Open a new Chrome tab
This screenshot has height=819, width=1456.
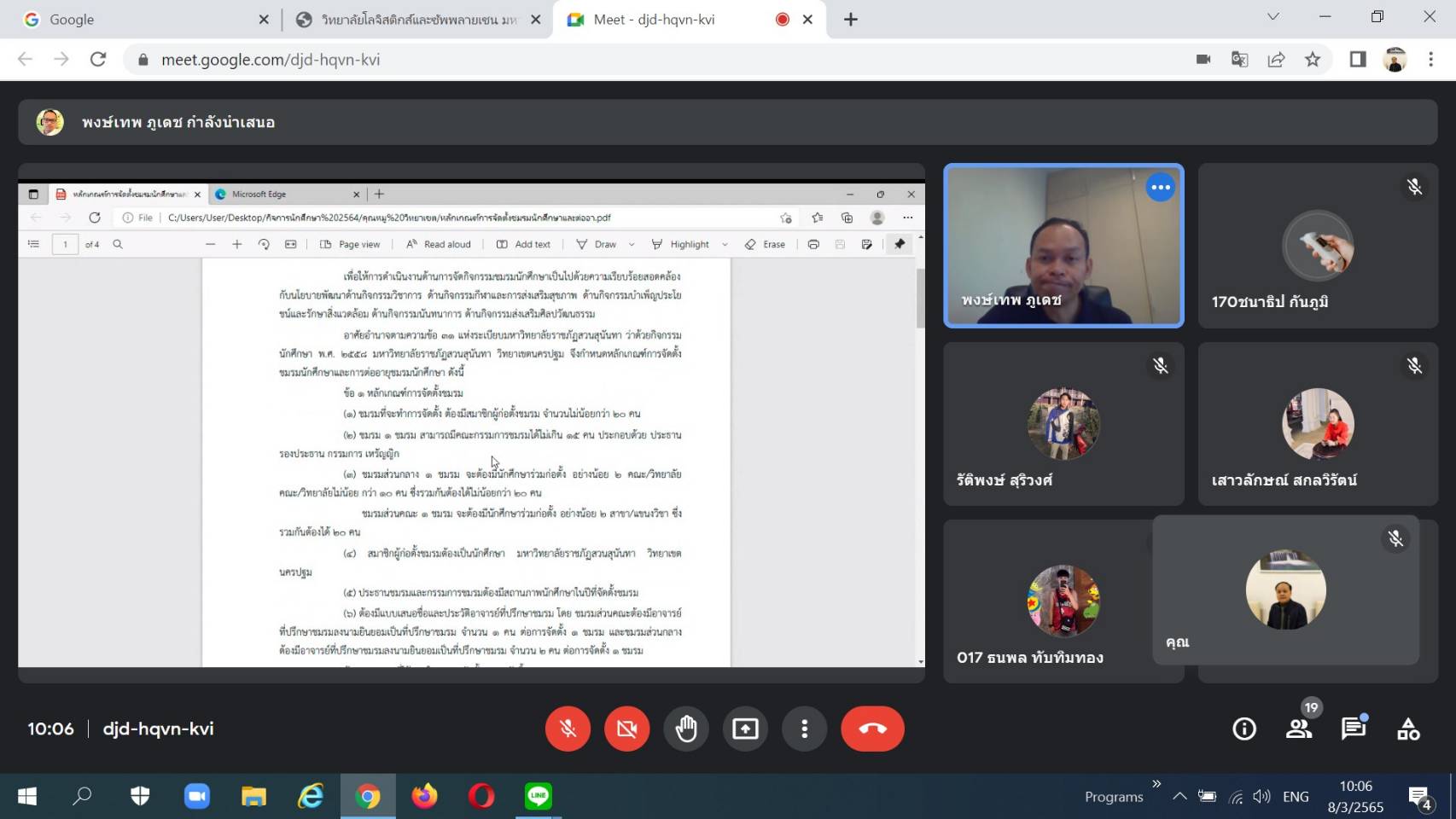click(851, 20)
